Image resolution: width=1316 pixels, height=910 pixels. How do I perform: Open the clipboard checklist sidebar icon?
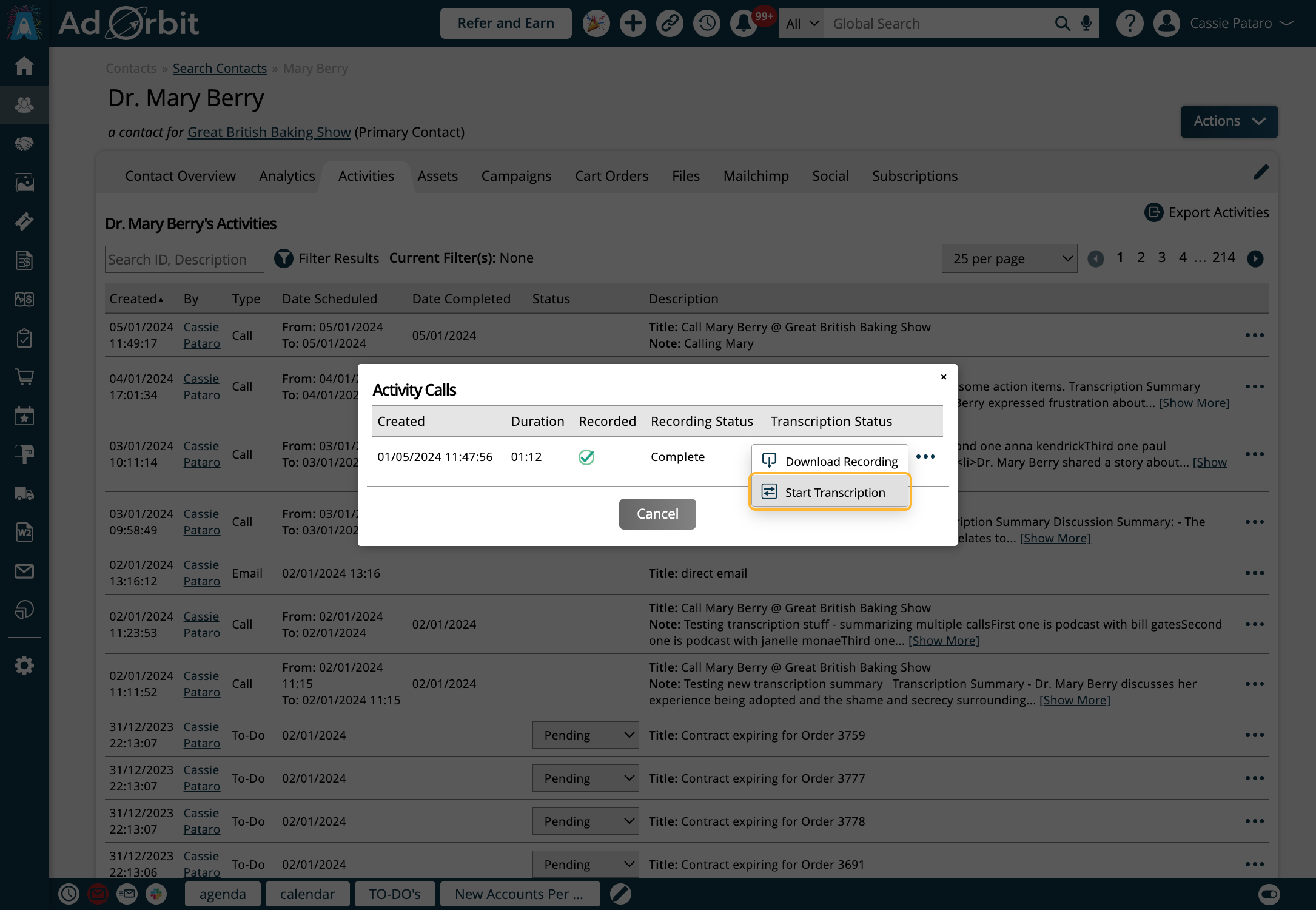24,338
